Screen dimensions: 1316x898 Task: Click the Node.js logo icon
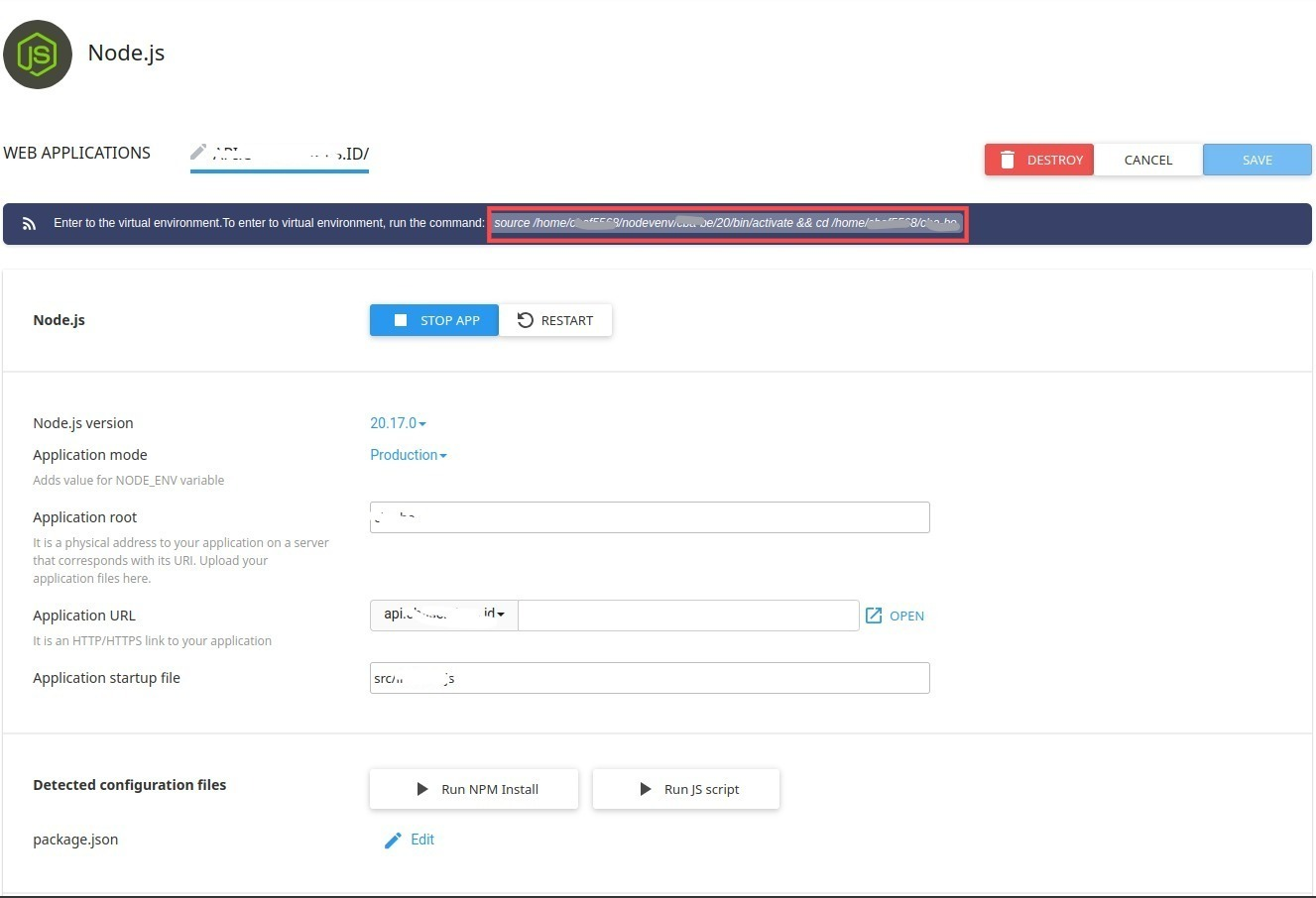coord(38,54)
